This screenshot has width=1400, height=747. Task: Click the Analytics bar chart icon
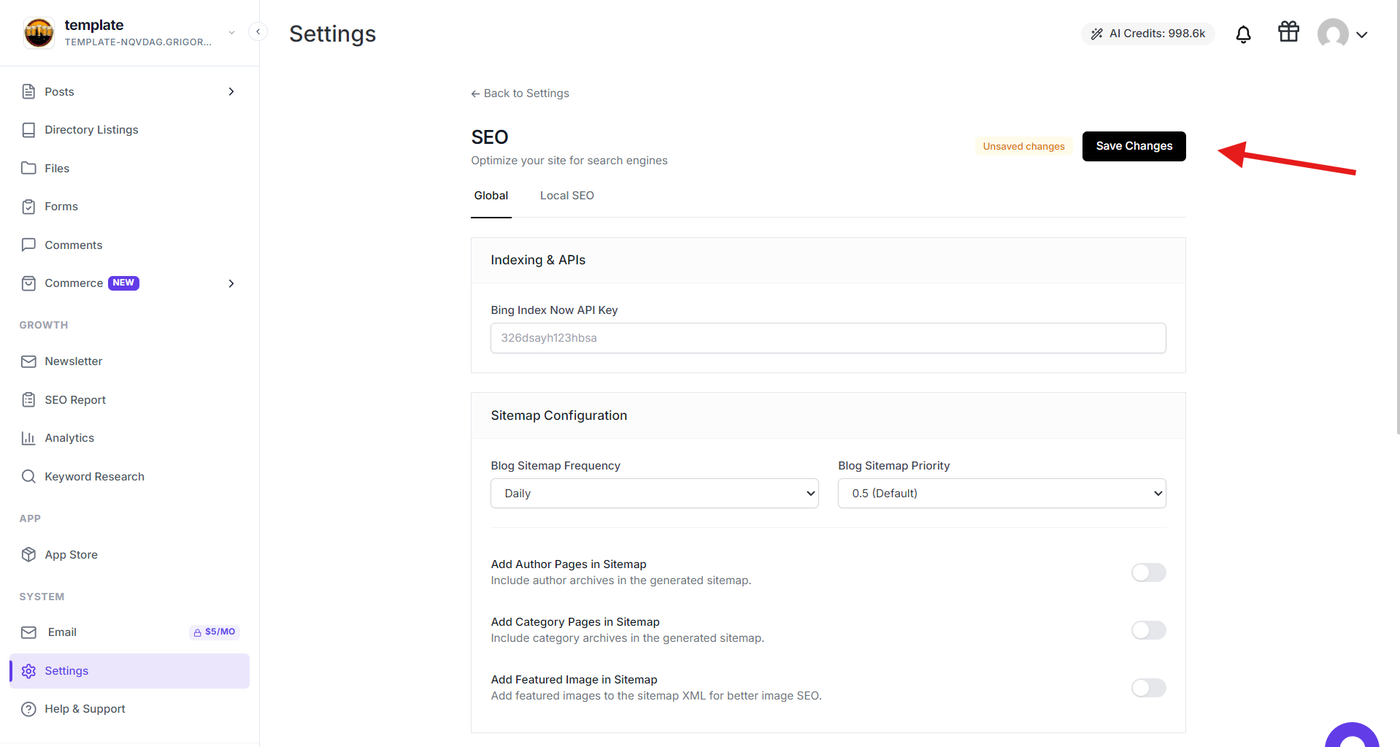(28, 438)
